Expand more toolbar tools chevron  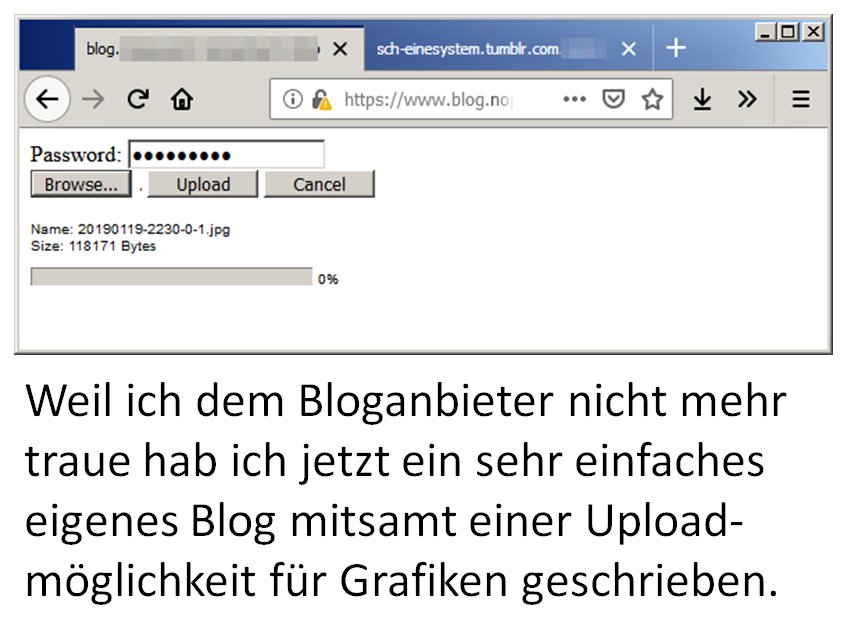(x=747, y=99)
